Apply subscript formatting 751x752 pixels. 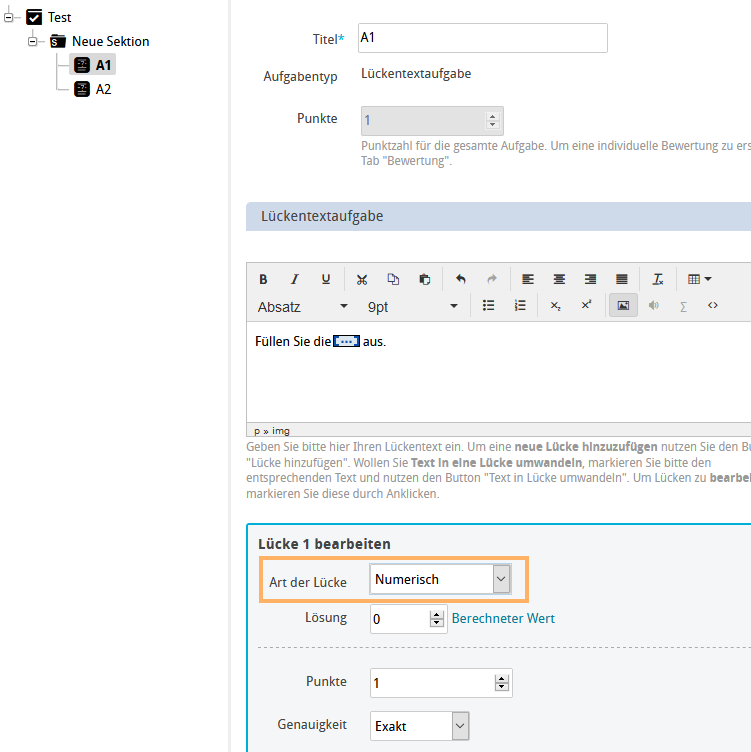click(556, 306)
